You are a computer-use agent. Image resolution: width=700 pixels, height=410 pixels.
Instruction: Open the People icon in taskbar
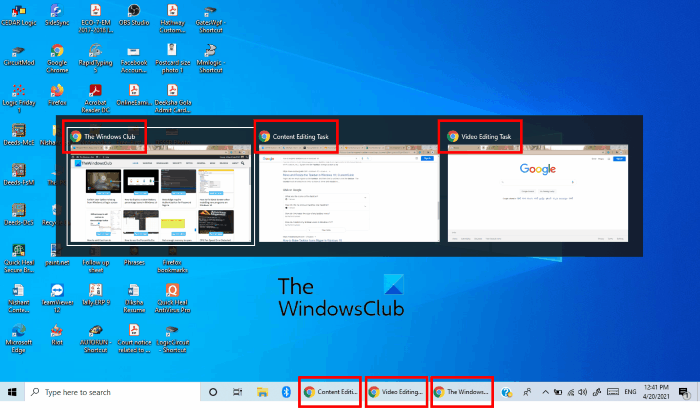tap(527, 392)
